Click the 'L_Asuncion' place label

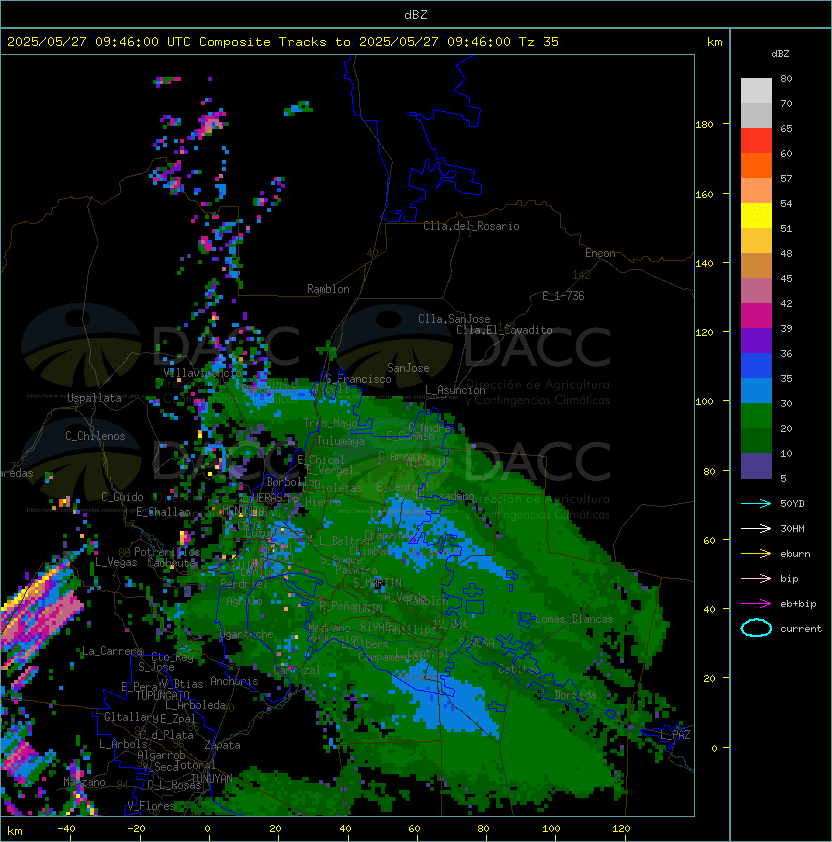[455, 390]
